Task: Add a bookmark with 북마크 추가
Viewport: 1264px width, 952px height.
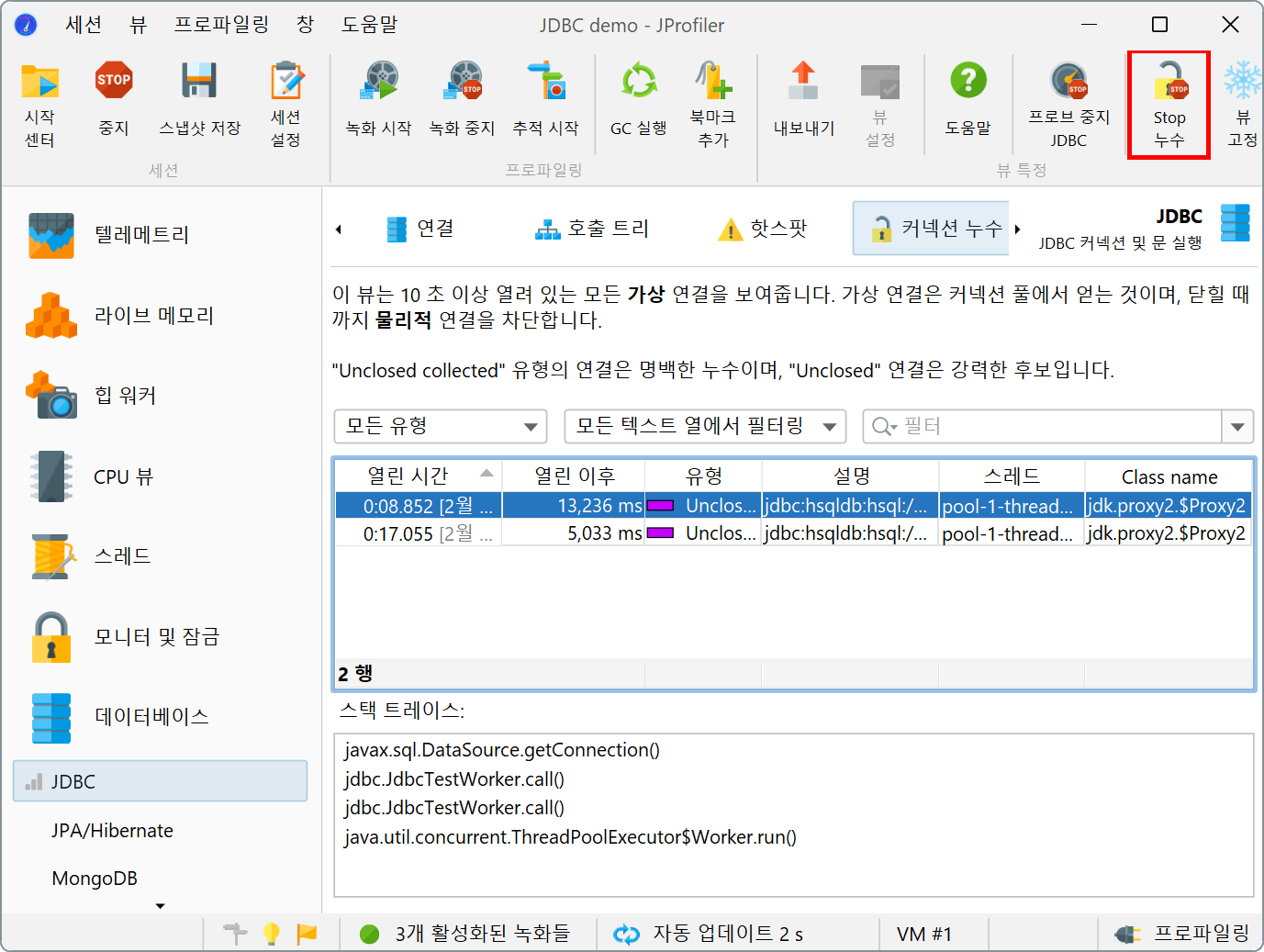Action: 713,106
